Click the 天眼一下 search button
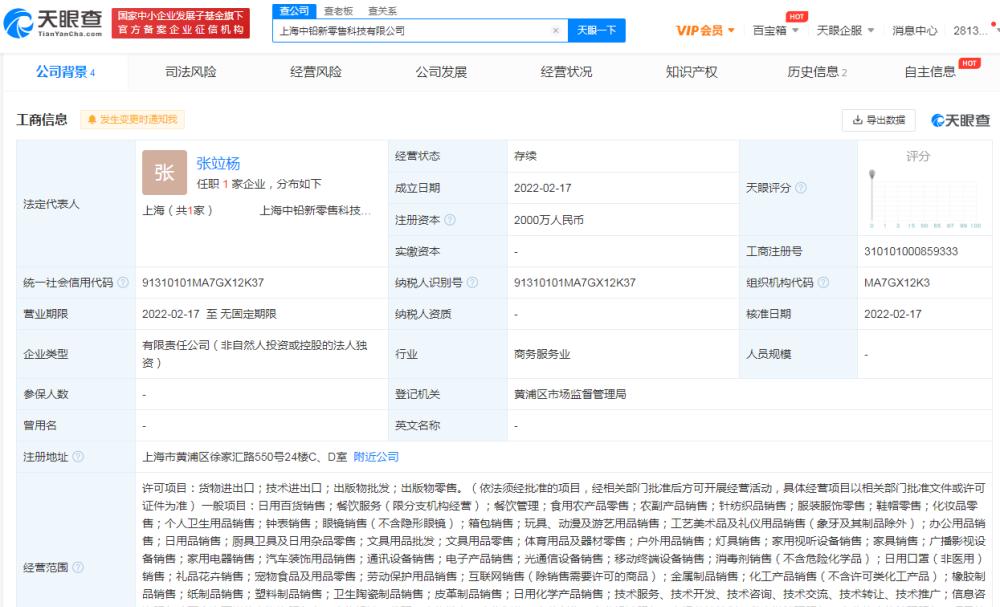1000x607 pixels. pos(596,30)
